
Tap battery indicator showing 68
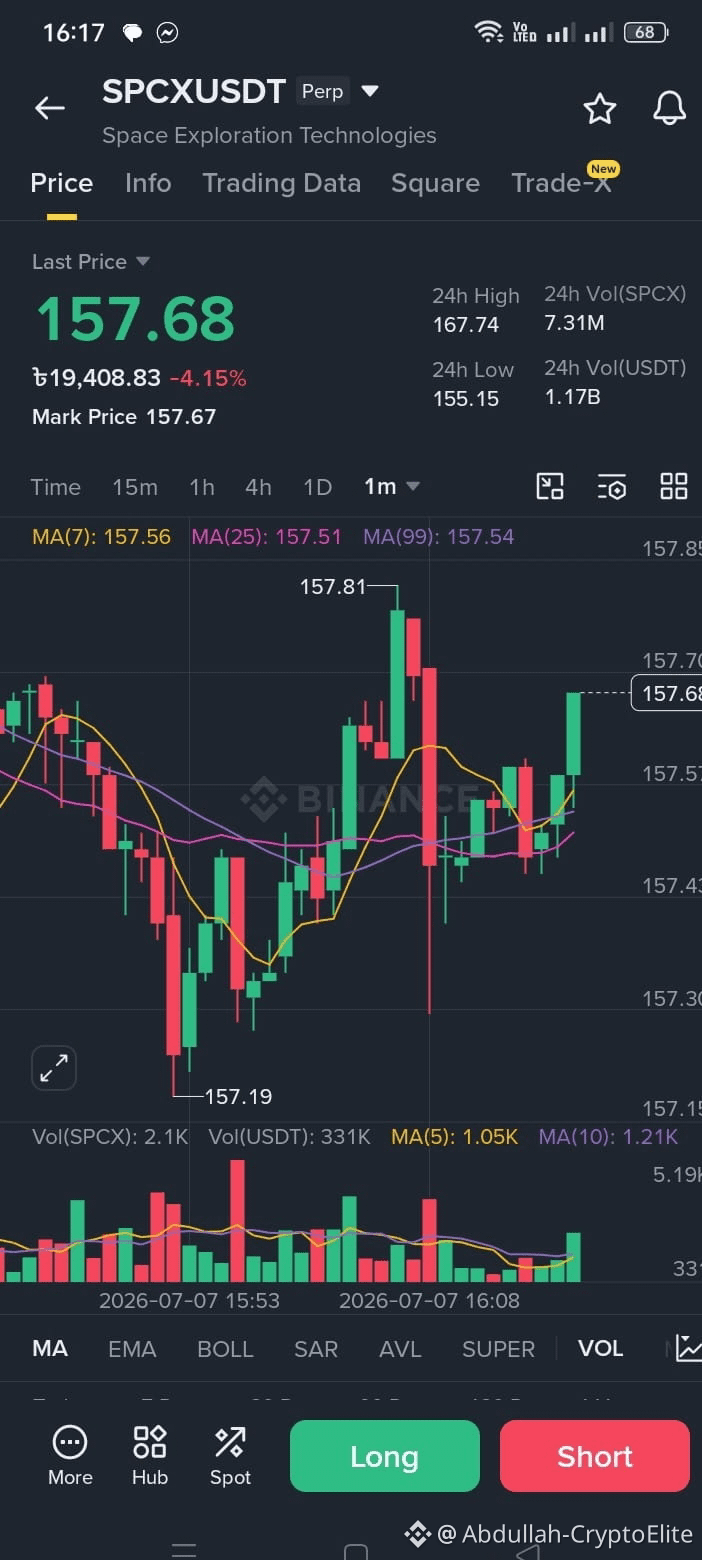coord(645,32)
